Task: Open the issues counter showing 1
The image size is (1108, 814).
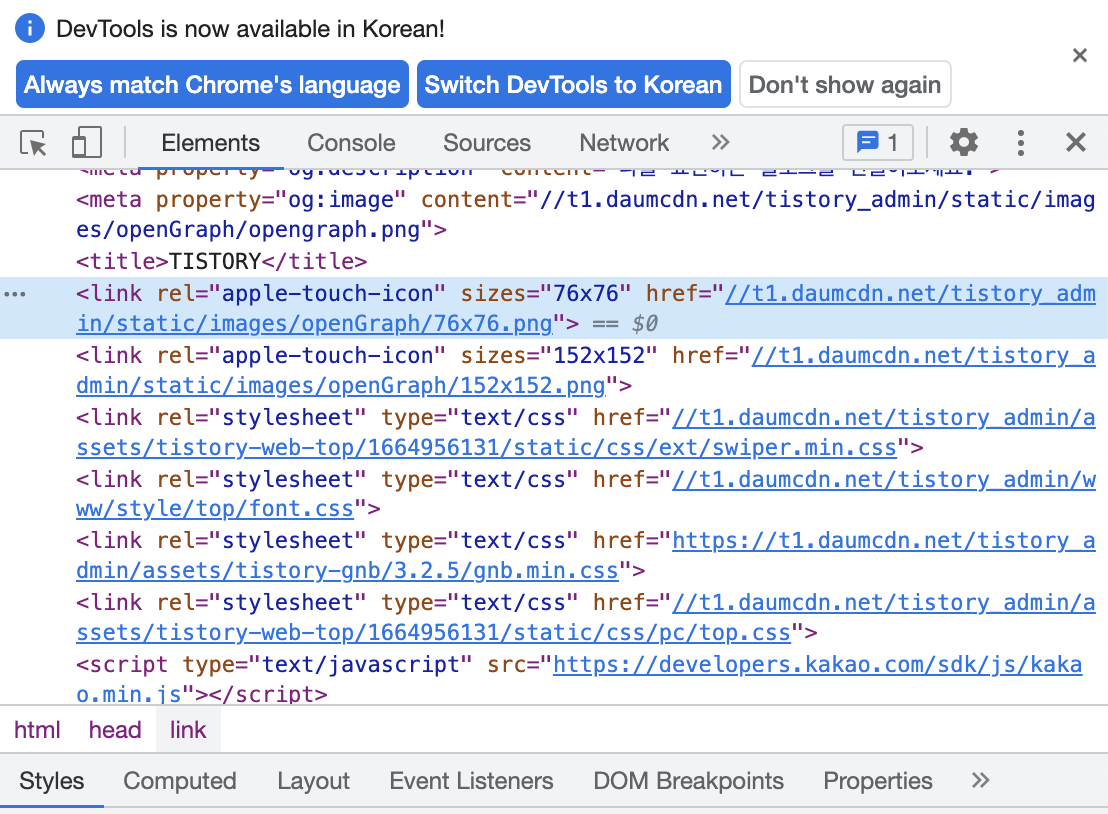Action: (x=878, y=143)
